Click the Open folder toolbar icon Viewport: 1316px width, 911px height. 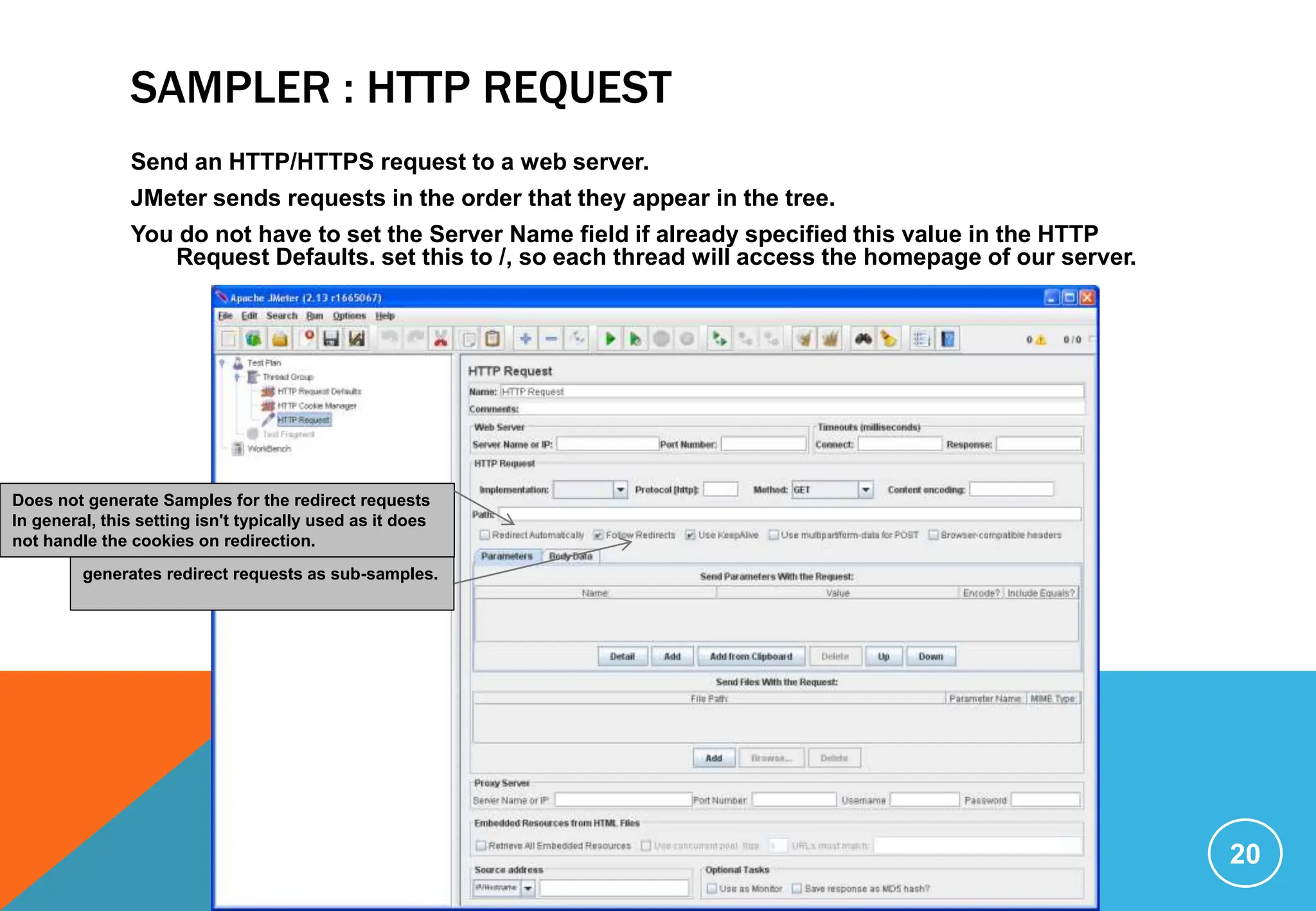[280, 339]
